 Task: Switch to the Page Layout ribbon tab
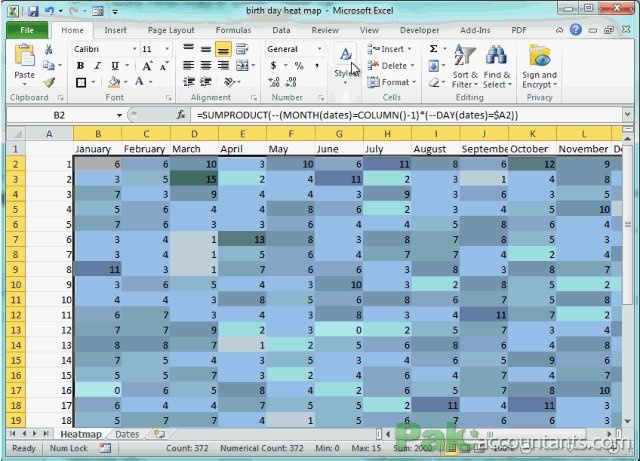[x=171, y=30]
